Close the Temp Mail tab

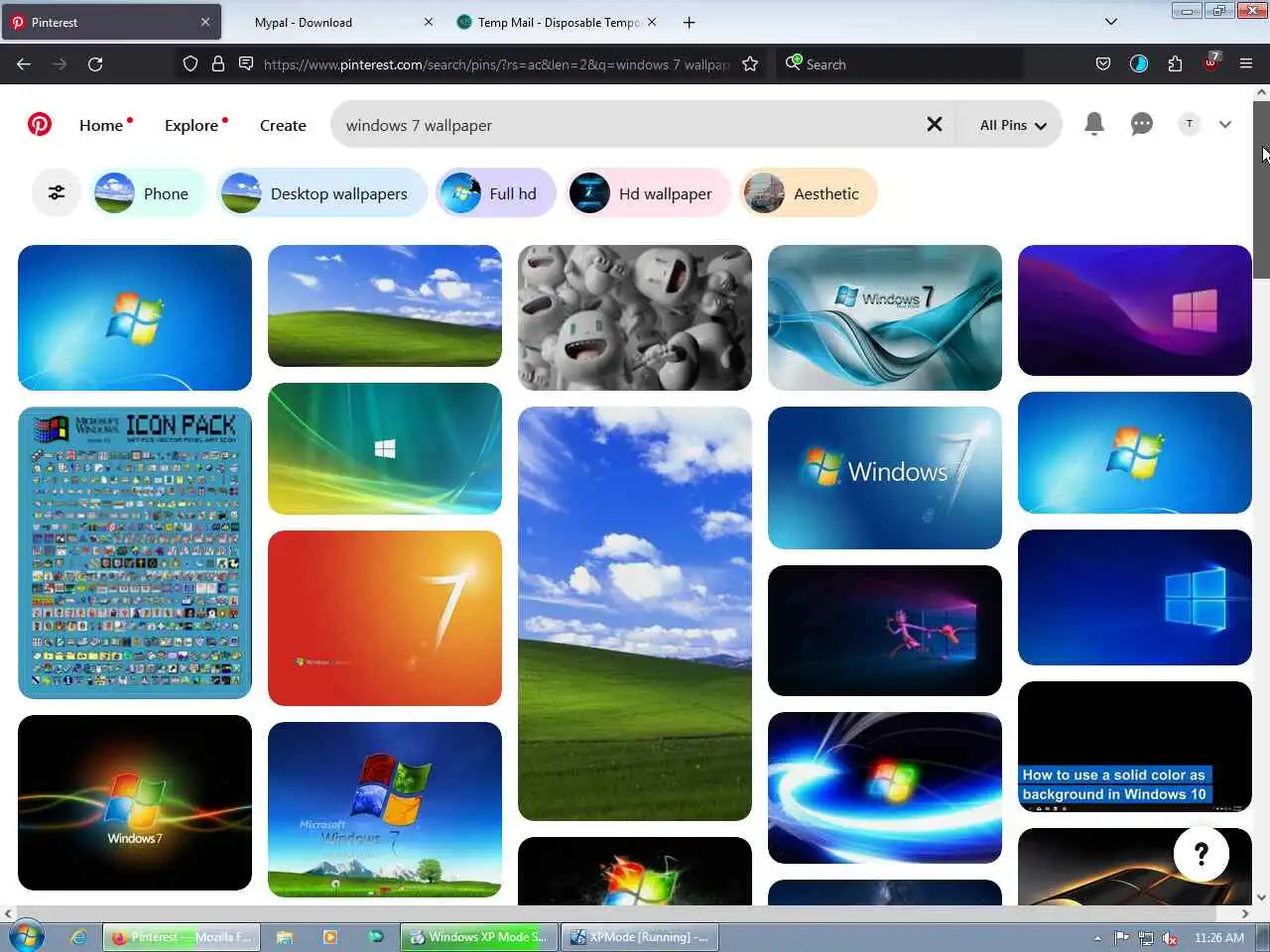(652, 22)
